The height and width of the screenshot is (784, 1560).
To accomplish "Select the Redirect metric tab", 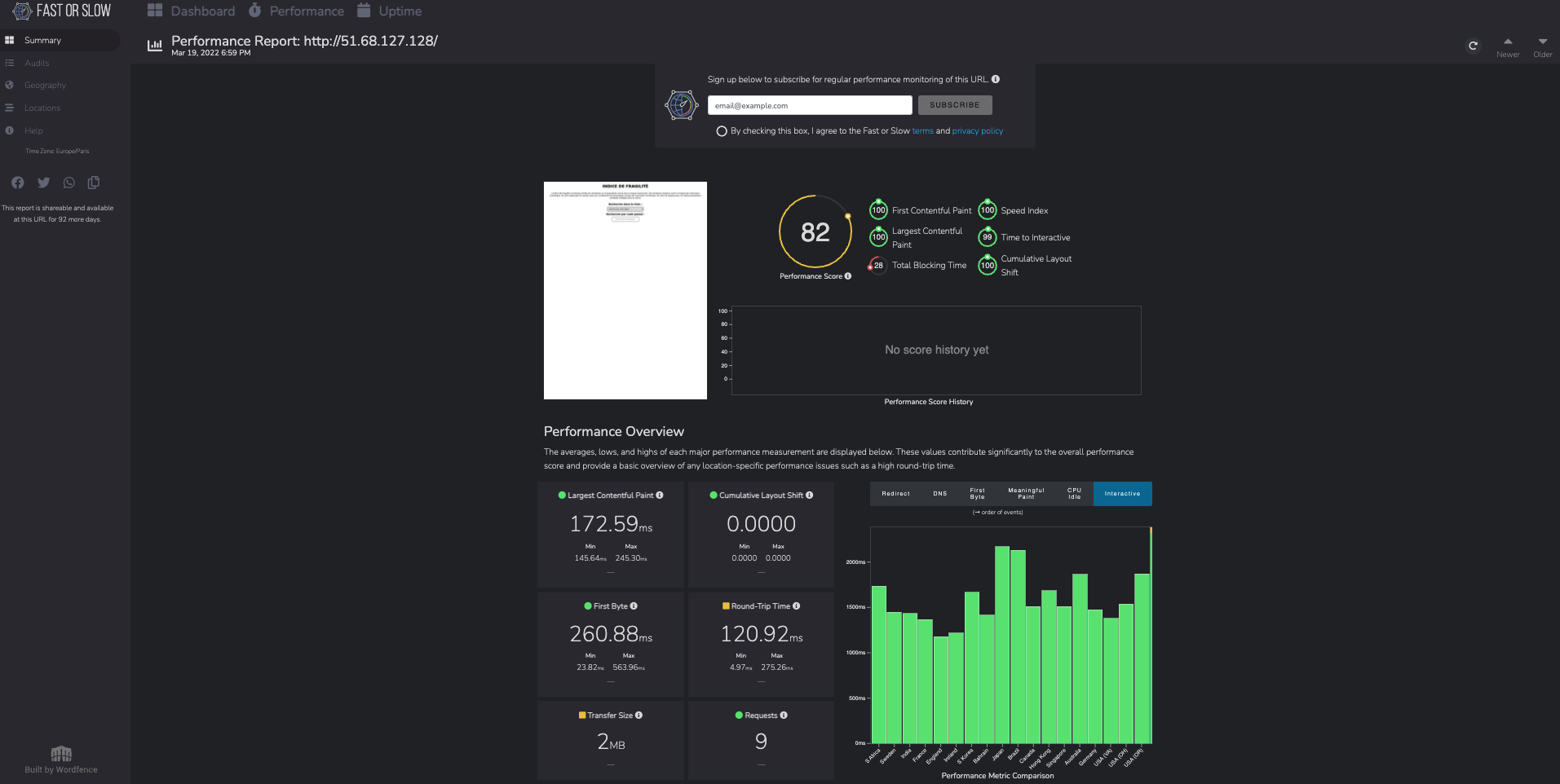I will (x=895, y=494).
